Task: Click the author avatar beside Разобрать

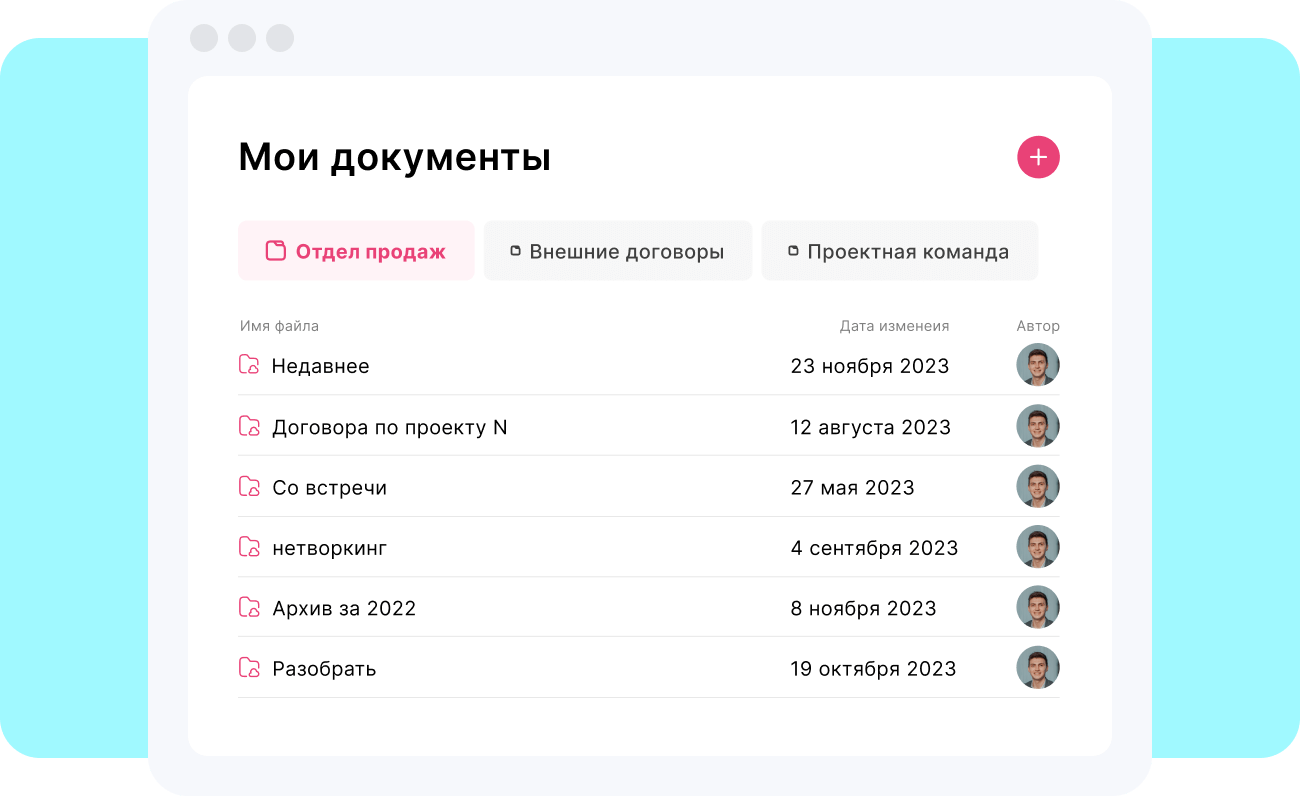Action: (1038, 667)
